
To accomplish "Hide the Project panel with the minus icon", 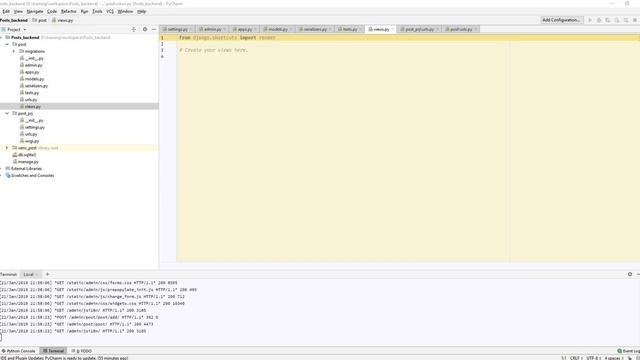I will [154, 29].
